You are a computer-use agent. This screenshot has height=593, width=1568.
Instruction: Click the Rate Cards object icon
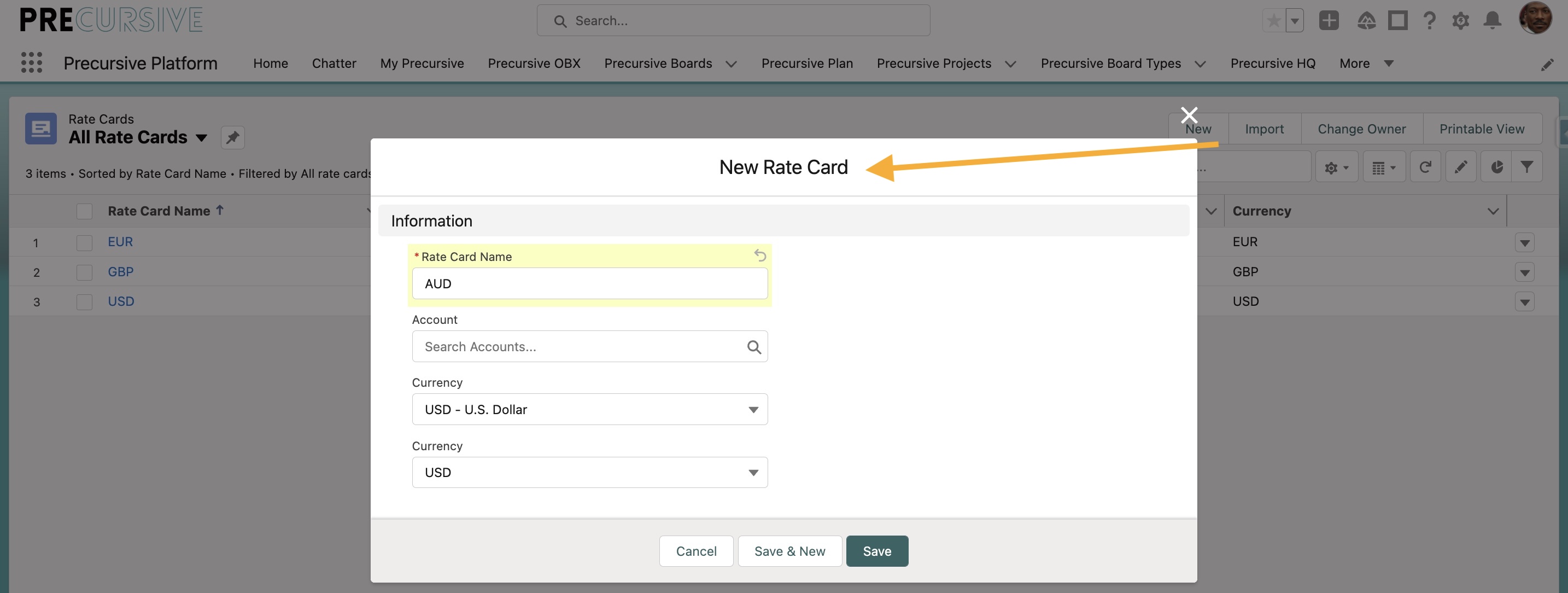click(41, 129)
